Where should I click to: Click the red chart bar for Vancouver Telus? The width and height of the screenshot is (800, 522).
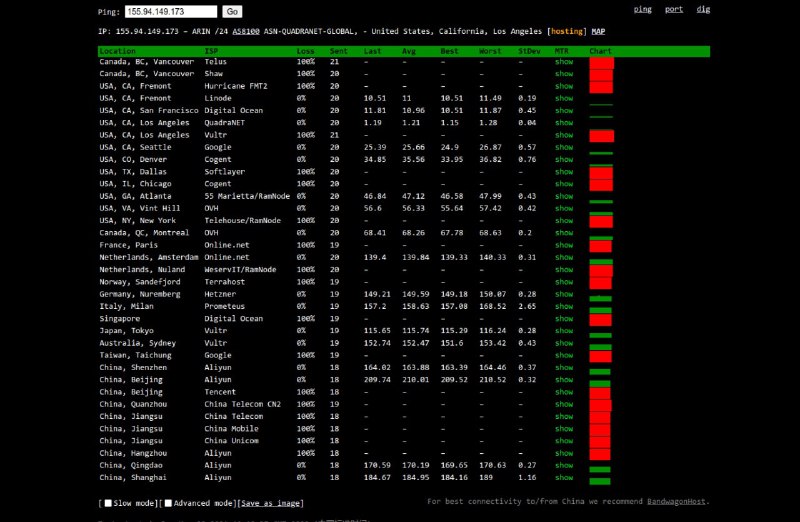(602, 63)
